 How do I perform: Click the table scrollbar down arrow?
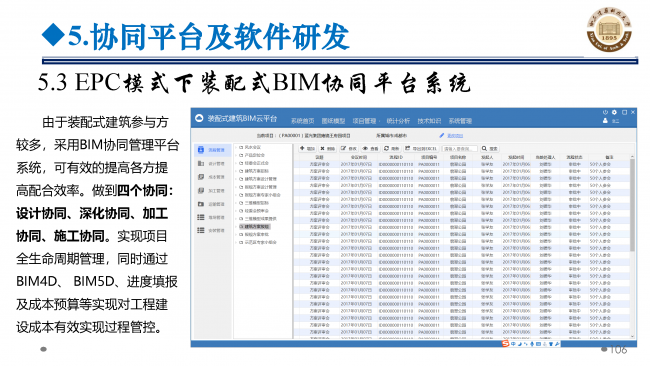(x=632, y=337)
